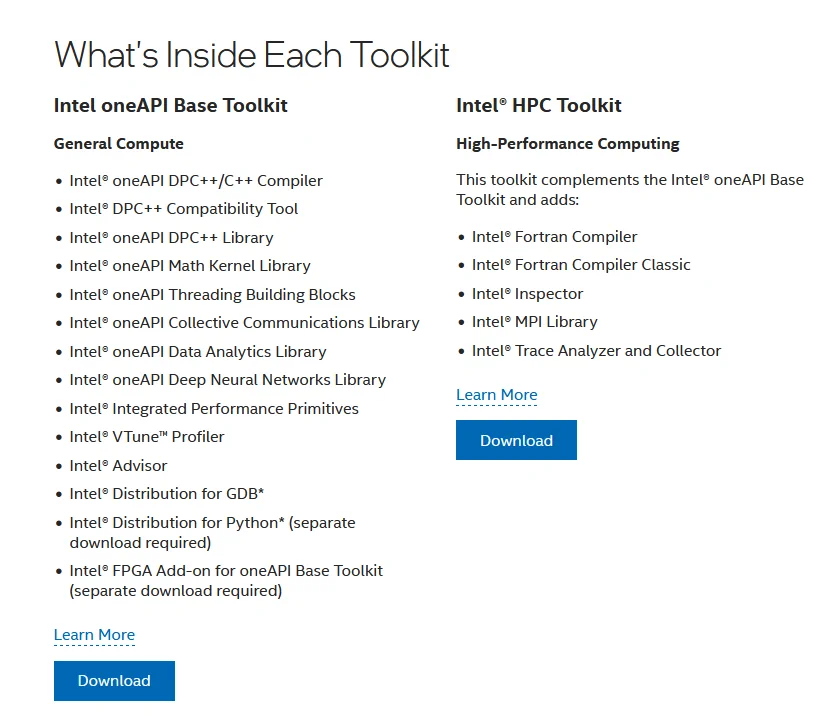
Task: Click 'Intel oneAPI Math Kernel Library' item
Action: point(190,266)
